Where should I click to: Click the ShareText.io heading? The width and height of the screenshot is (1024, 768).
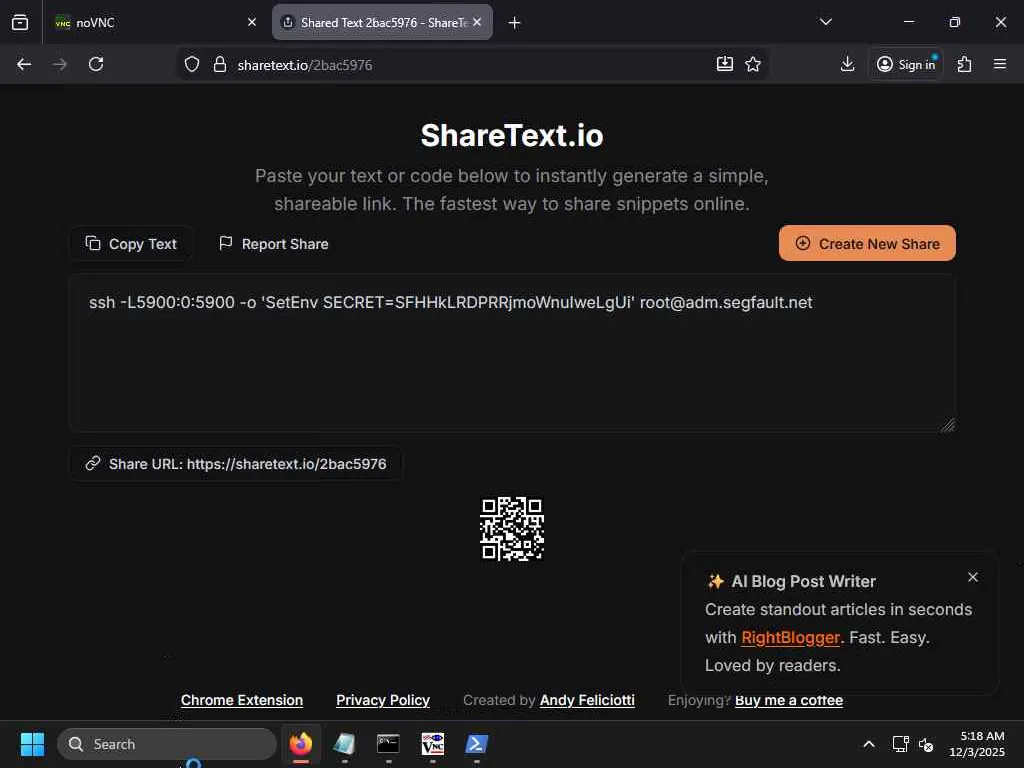coord(512,136)
